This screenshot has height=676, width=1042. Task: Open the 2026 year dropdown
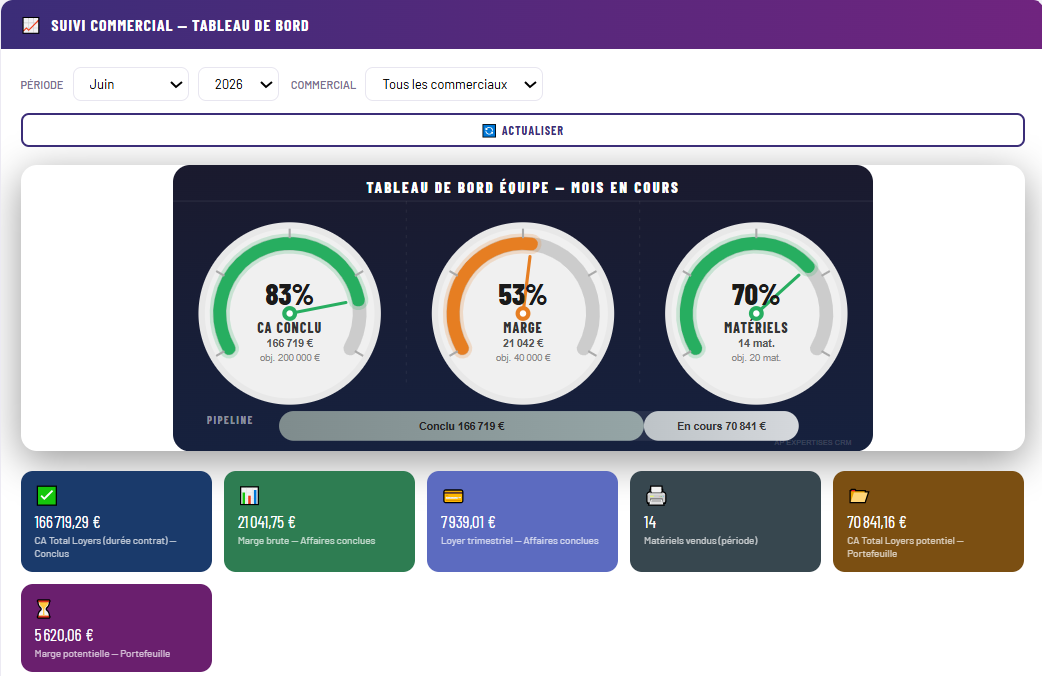[239, 84]
